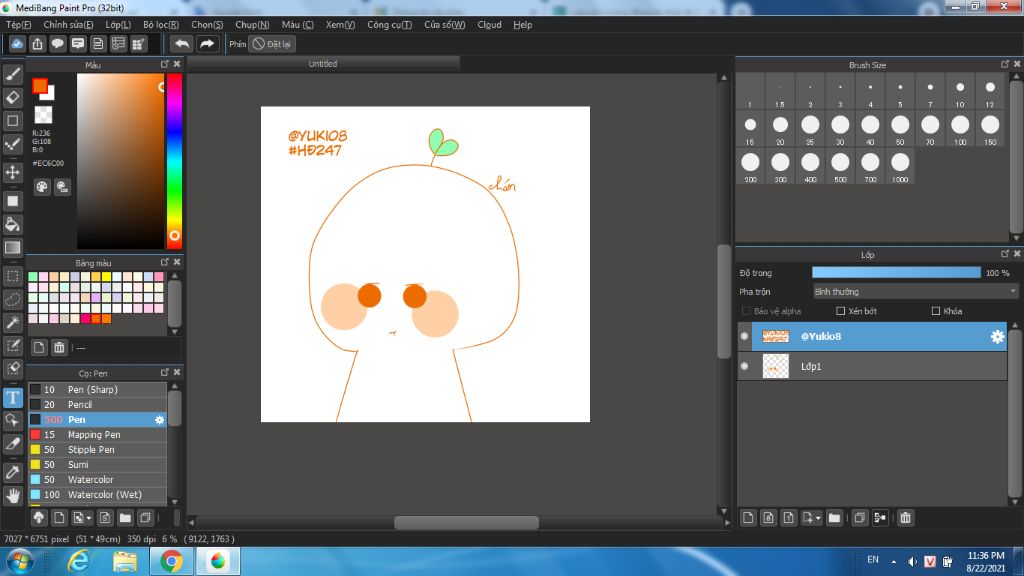Open settings gear on @Yukio8 layer
The height and width of the screenshot is (576, 1024).
[x=997, y=337]
